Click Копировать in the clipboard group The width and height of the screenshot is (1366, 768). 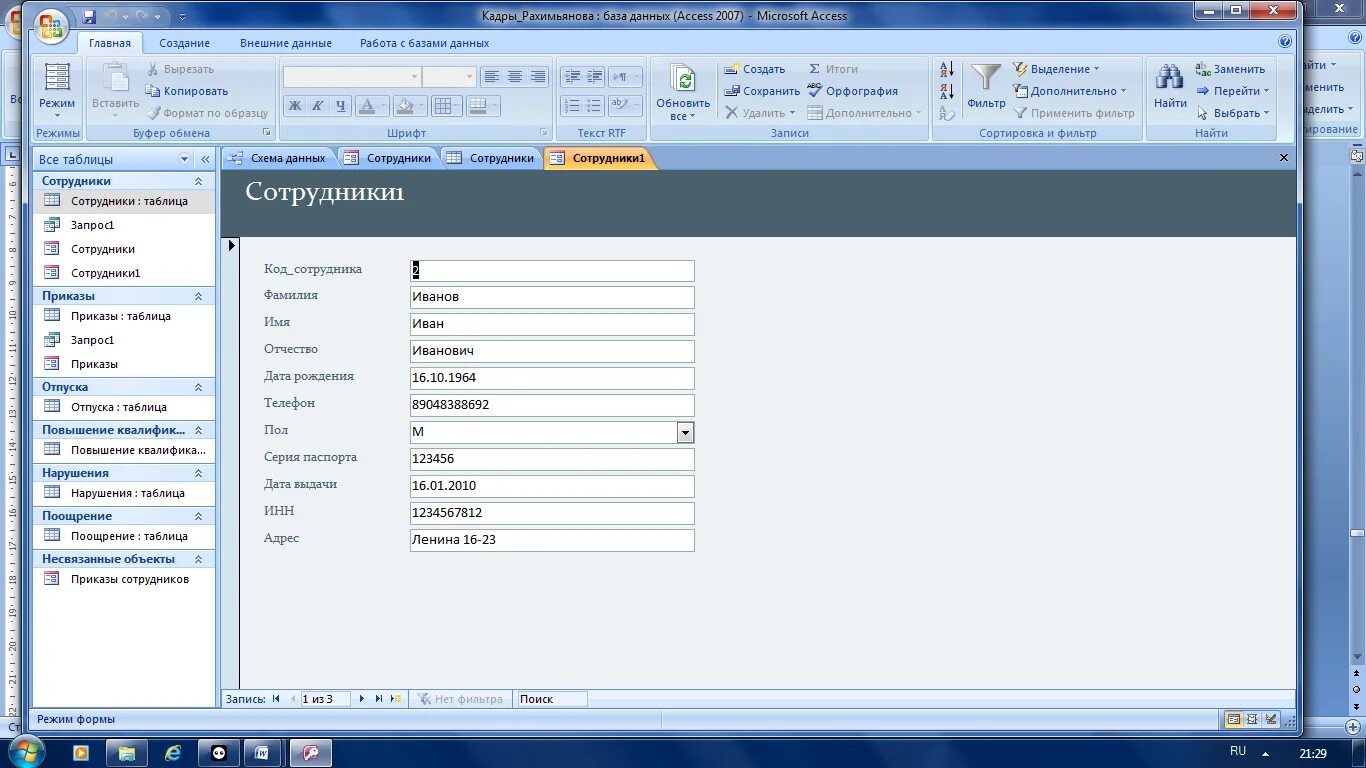pos(187,91)
